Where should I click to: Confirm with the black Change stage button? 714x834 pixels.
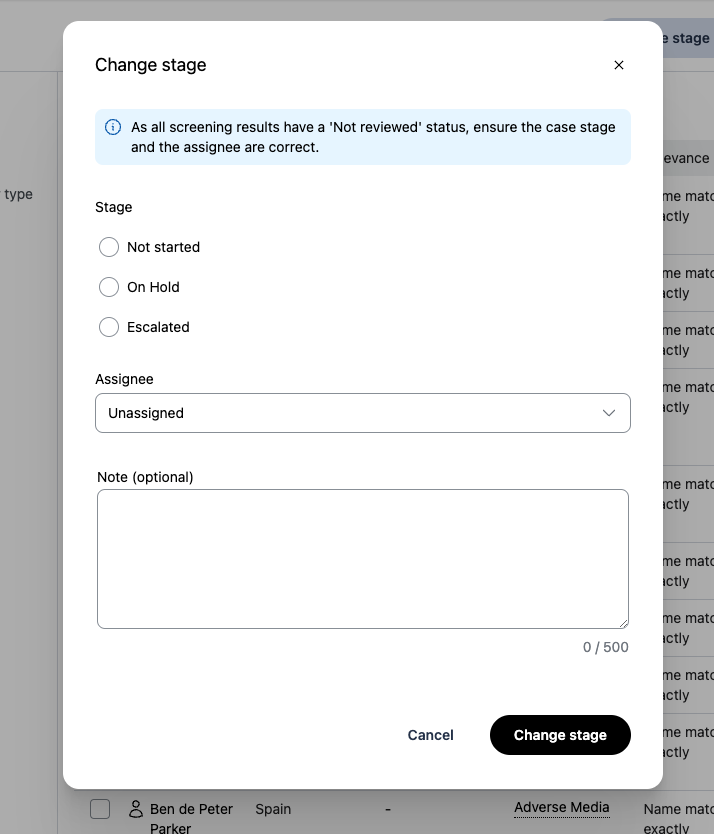560,735
